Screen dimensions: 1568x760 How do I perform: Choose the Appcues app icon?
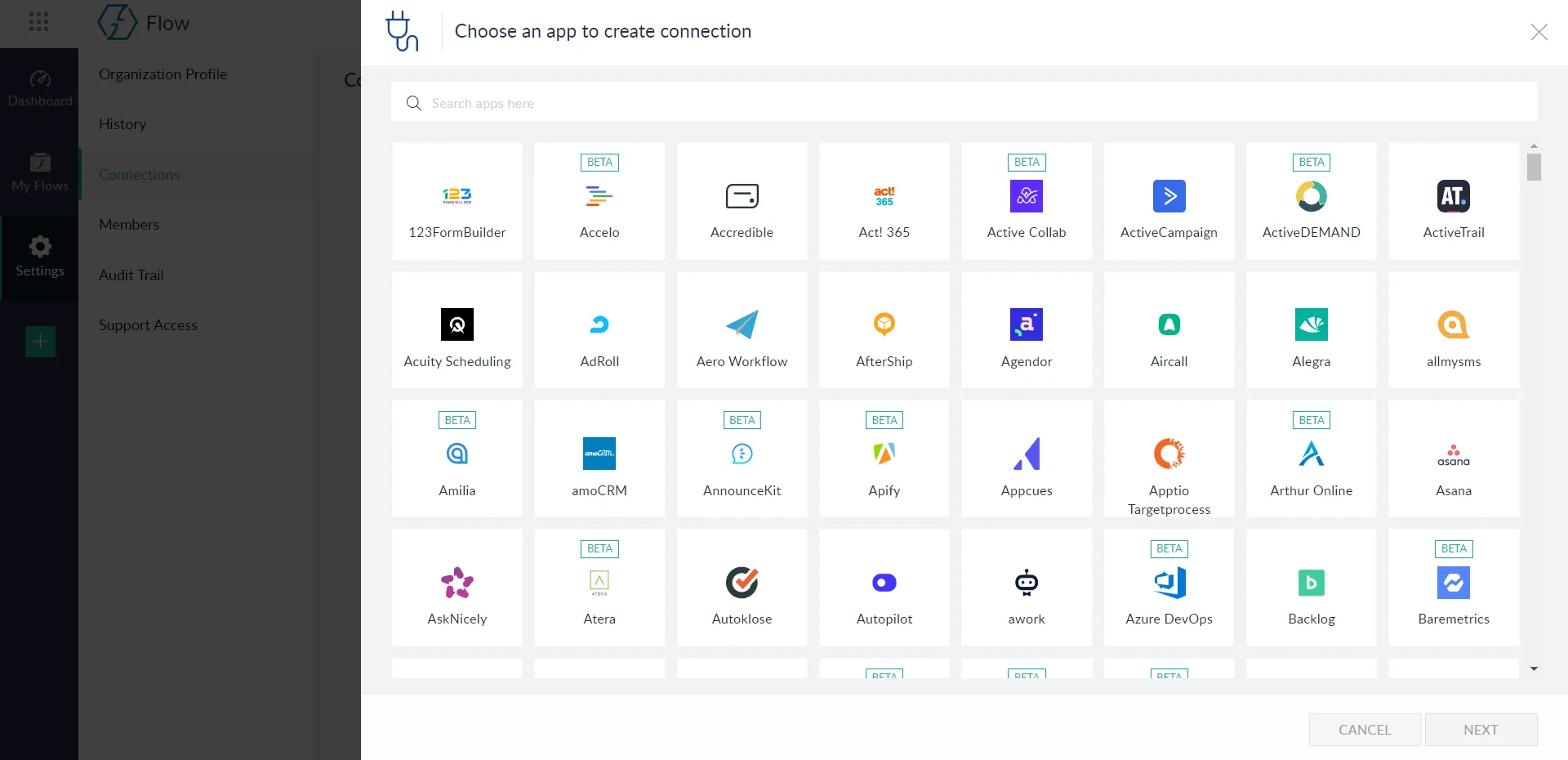(x=1027, y=454)
